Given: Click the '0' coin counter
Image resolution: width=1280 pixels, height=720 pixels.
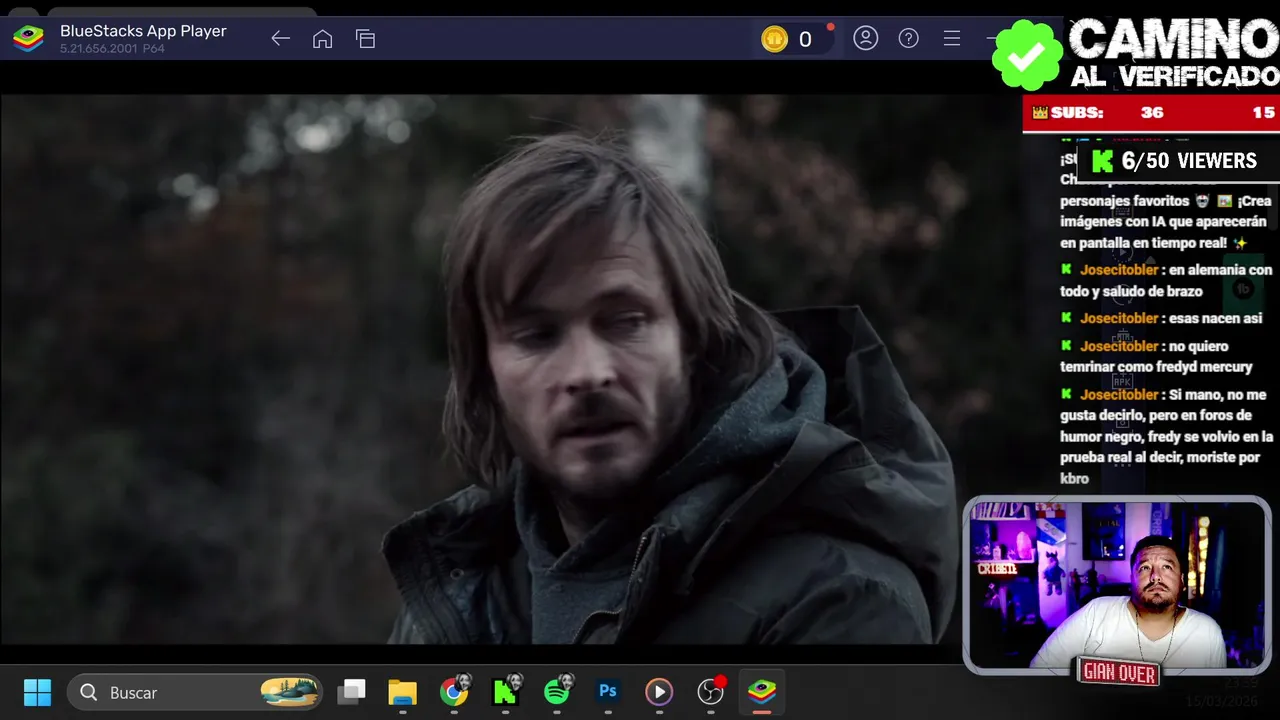Looking at the screenshot, I should [x=805, y=39].
